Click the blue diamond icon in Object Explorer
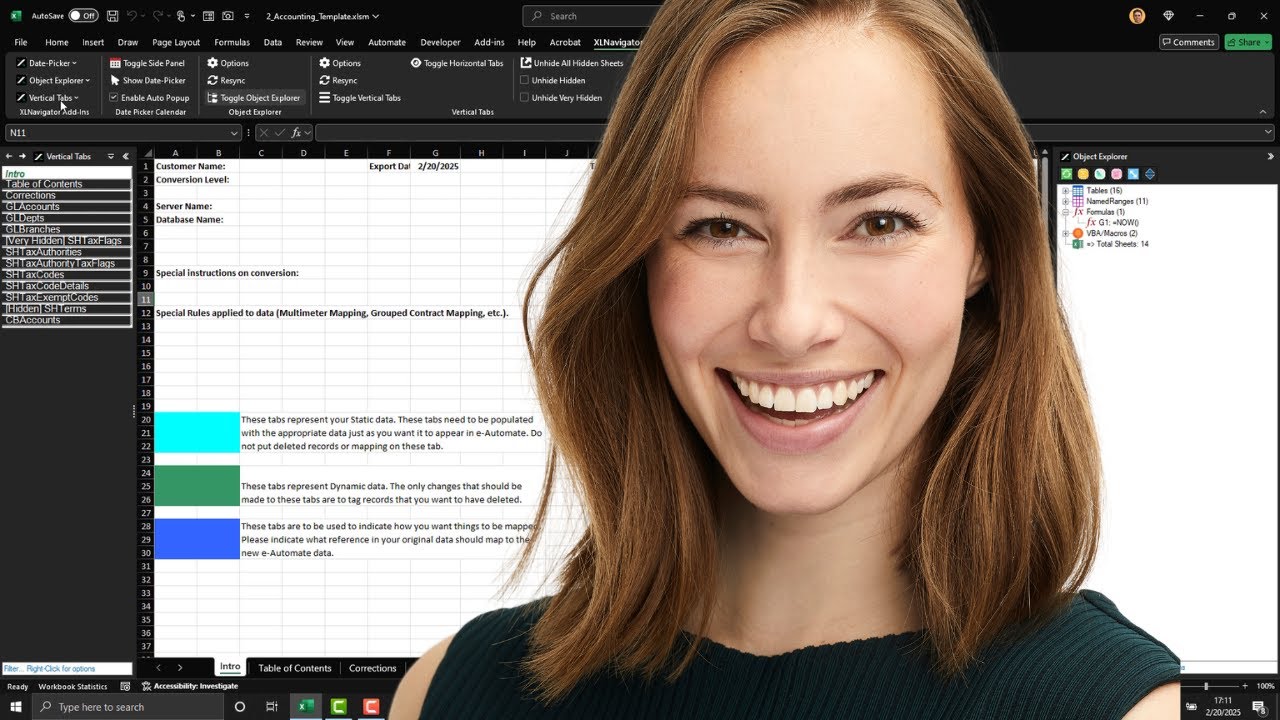Screen dimensions: 1280x720 coord(1149,174)
